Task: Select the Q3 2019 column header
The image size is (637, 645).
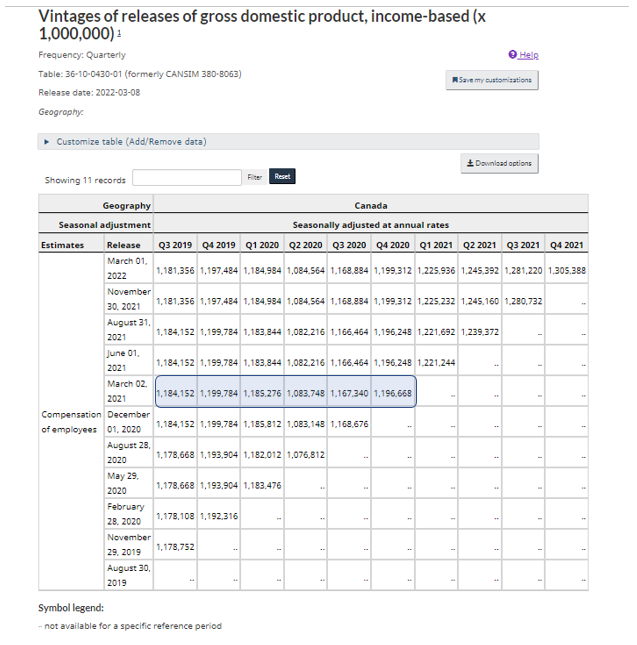Action: point(176,245)
